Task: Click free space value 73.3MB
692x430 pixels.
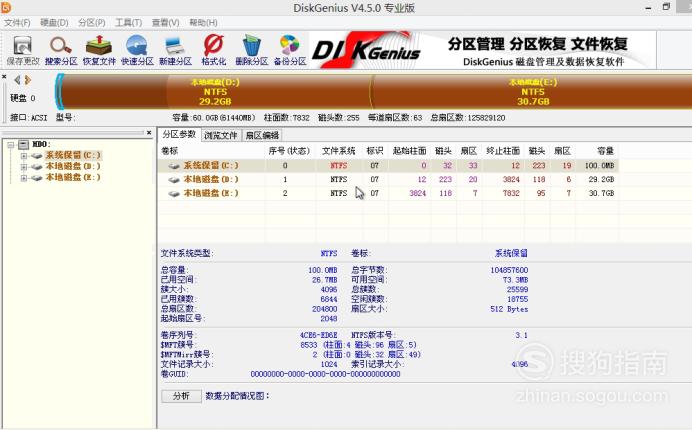Action: [x=515, y=280]
